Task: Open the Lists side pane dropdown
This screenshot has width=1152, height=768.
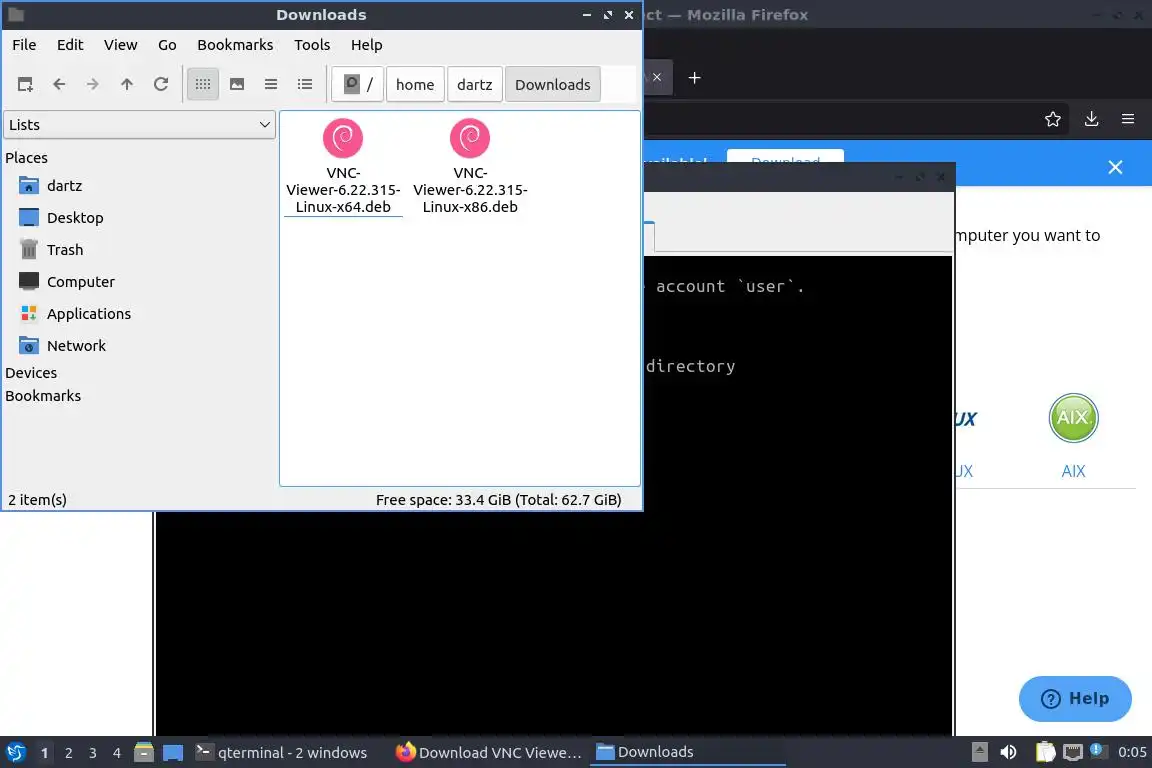Action: tap(140, 125)
